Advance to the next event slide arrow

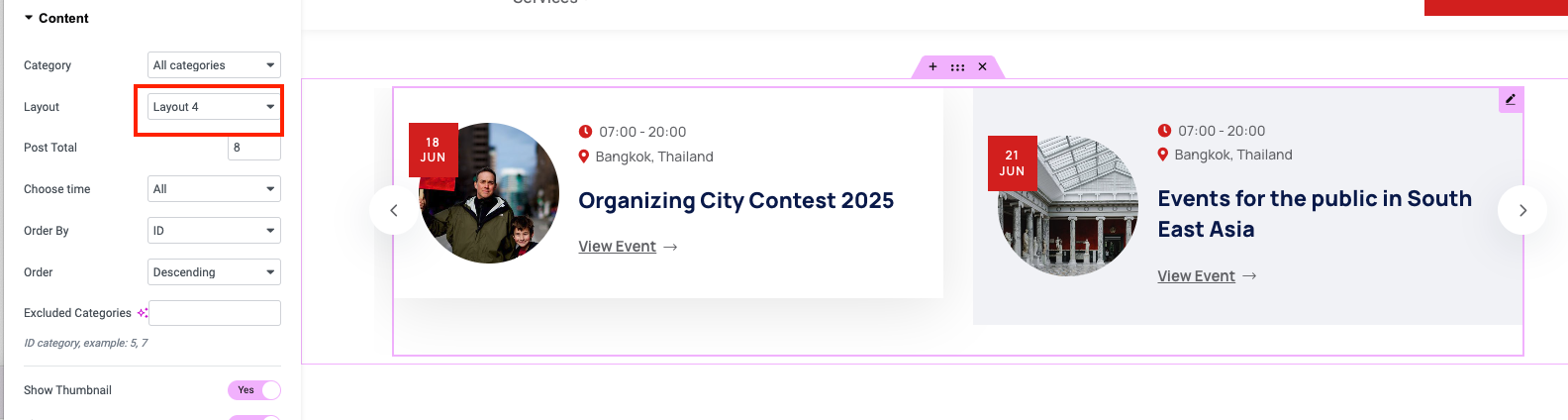point(1522,210)
